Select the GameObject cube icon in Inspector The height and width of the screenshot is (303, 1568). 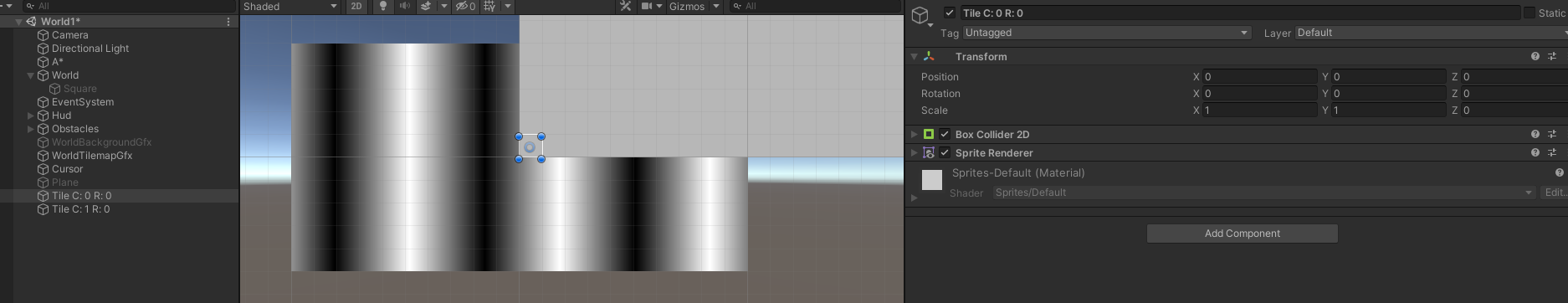(920, 15)
